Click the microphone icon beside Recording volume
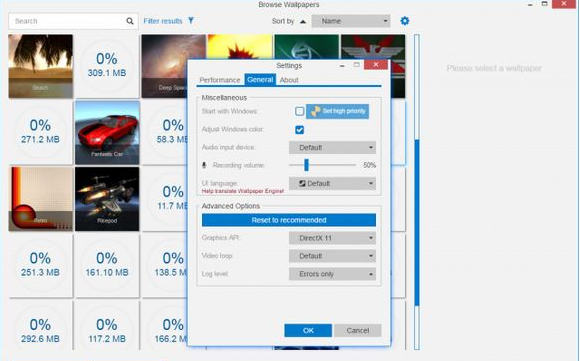This screenshot has width=580, height=361. tap(204, 165)
